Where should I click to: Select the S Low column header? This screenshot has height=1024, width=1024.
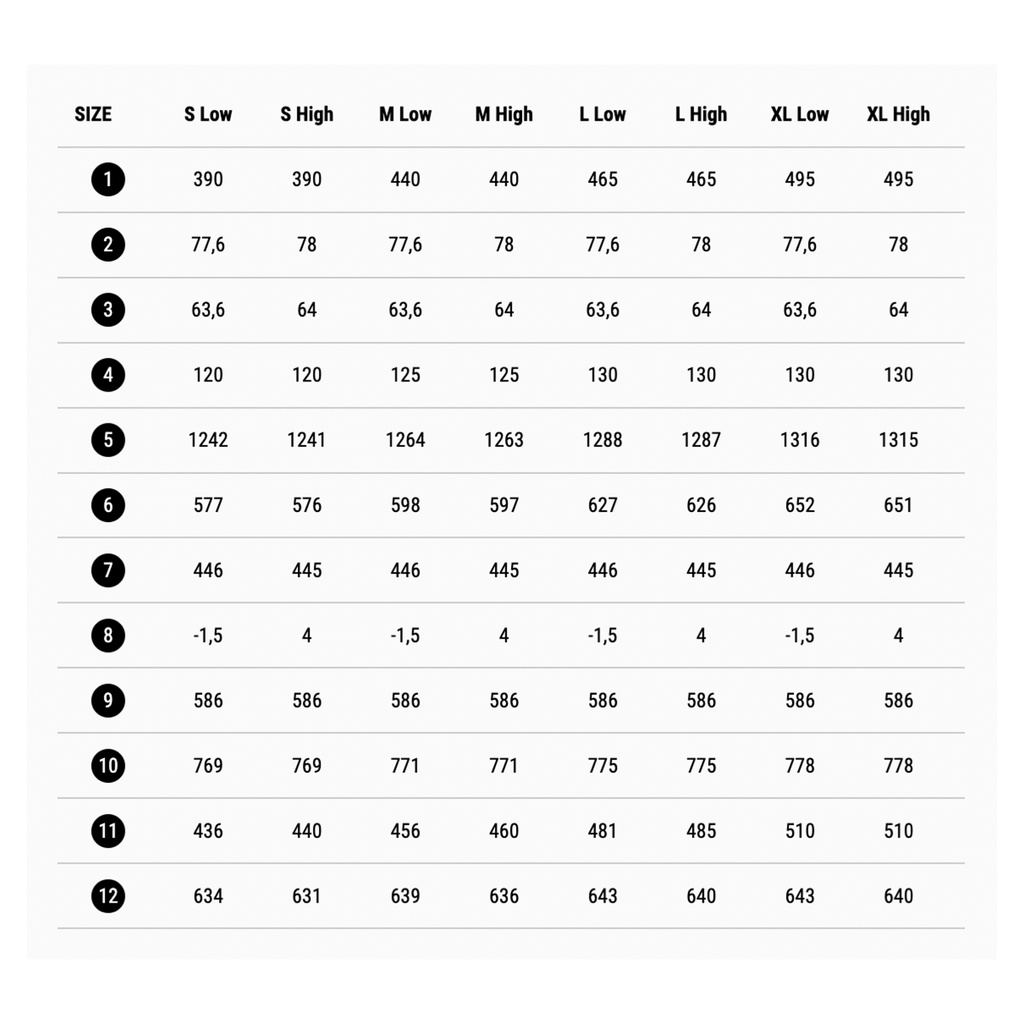click(208, 114)
